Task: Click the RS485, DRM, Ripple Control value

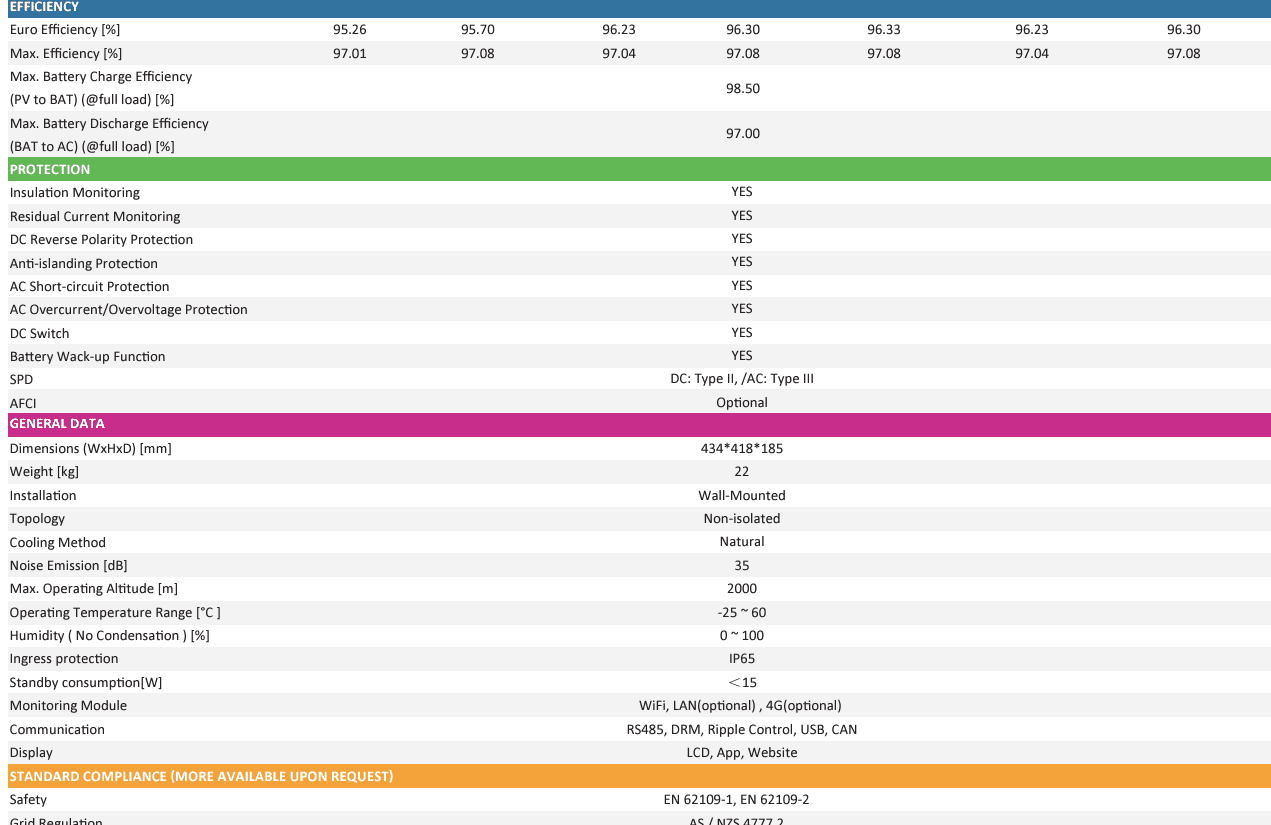Action: (x=742, y=729)
